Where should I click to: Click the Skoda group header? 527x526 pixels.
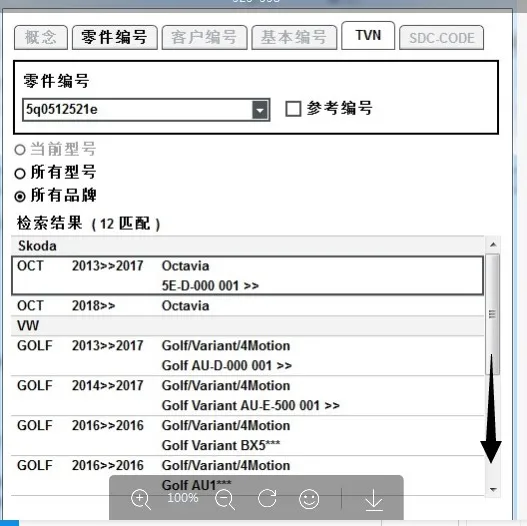click(247, 246)
